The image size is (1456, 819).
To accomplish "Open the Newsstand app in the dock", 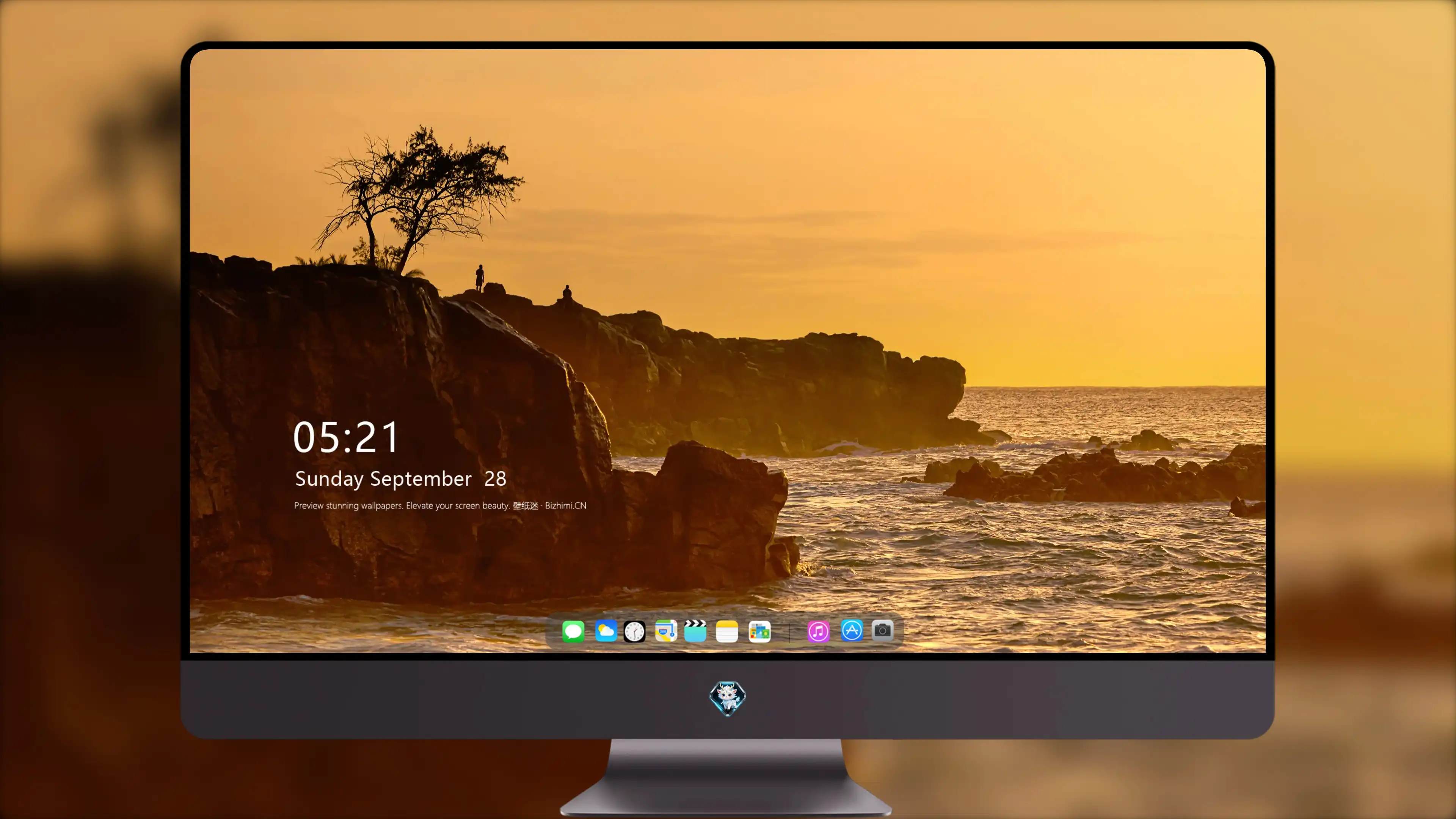I will point(759,631).
